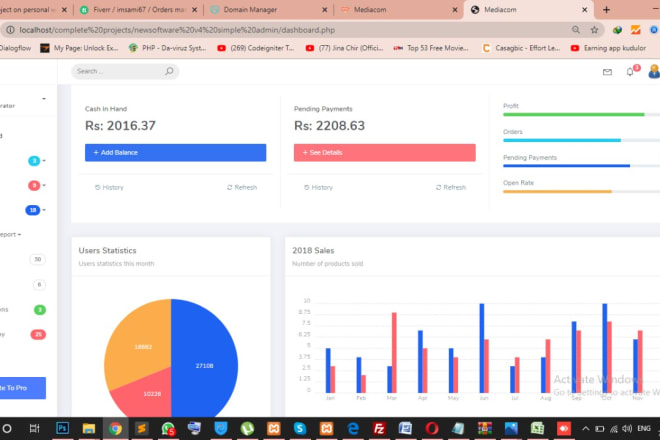
Task: Open File Explorer from the taskbar
Action: [89, 429]
